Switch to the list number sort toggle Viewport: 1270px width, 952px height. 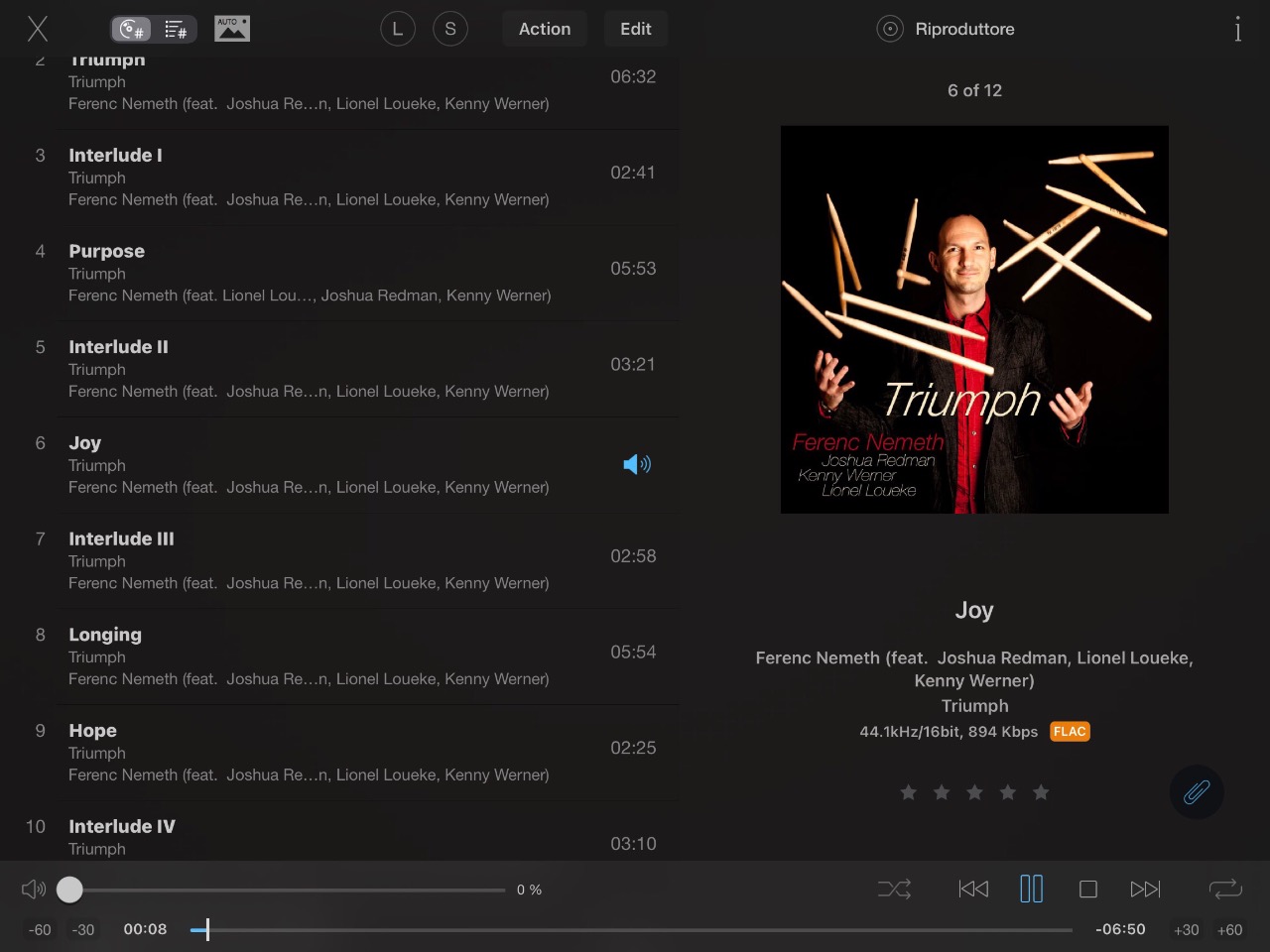click(176, 30)
